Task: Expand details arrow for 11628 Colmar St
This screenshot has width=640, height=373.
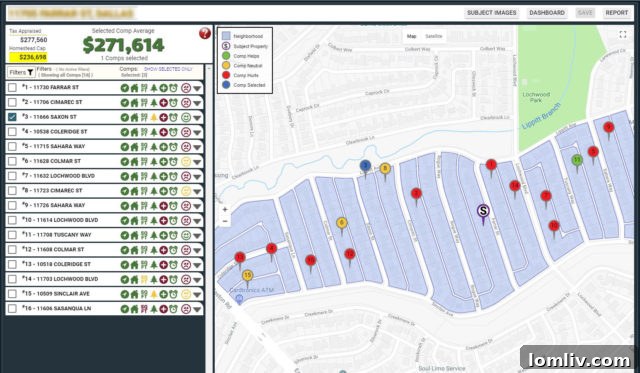Action: point(198,162)
